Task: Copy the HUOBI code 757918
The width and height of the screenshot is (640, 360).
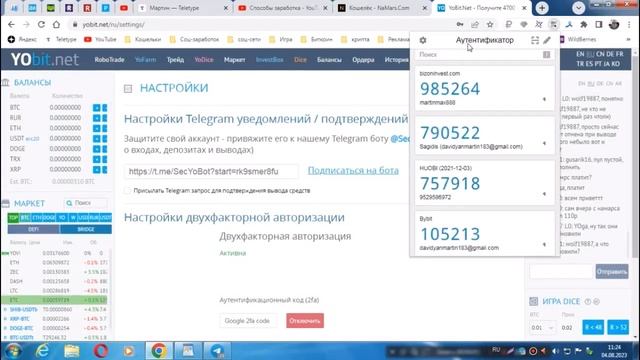Action: tap(450, 183)
